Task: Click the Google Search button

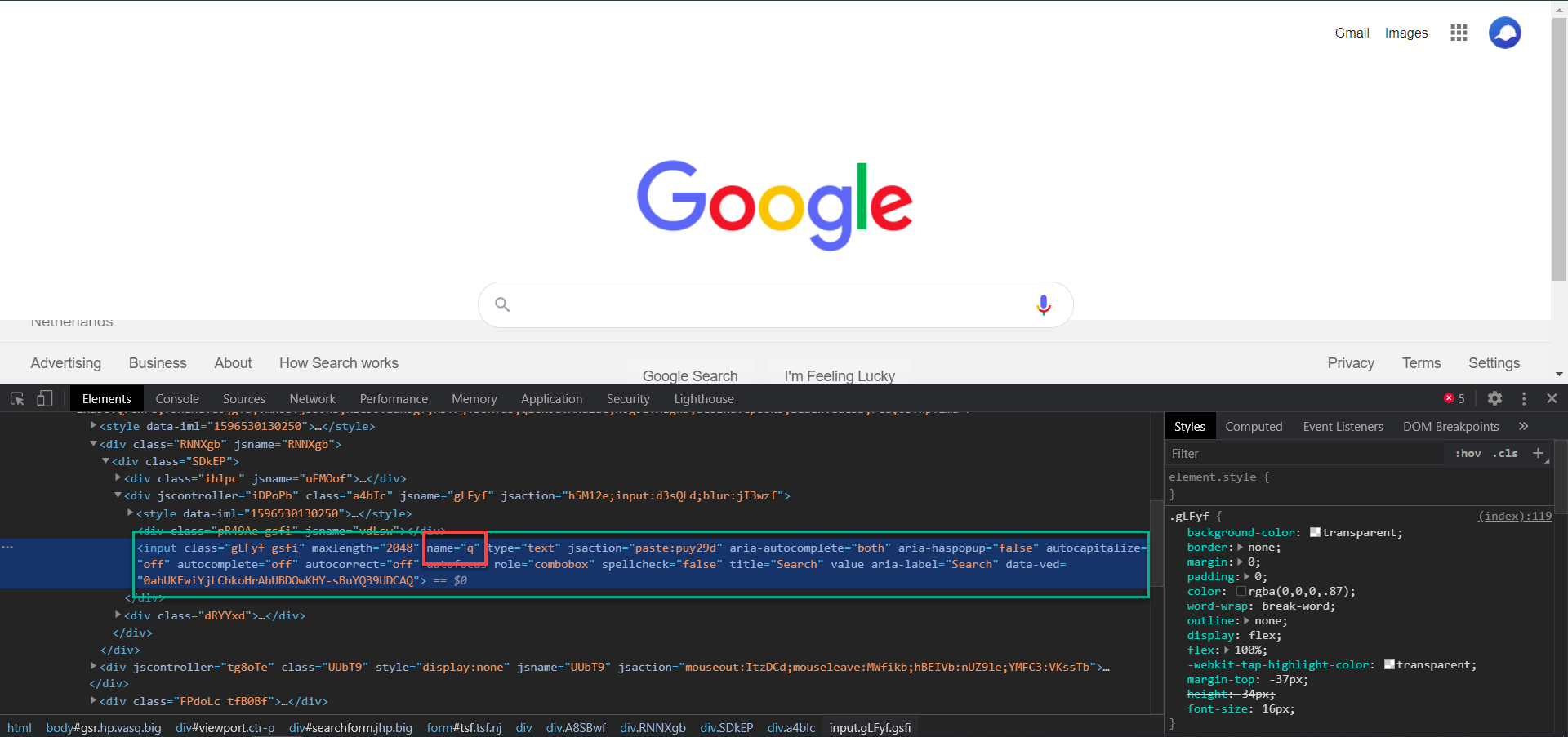Action: (x=690, y=374)
